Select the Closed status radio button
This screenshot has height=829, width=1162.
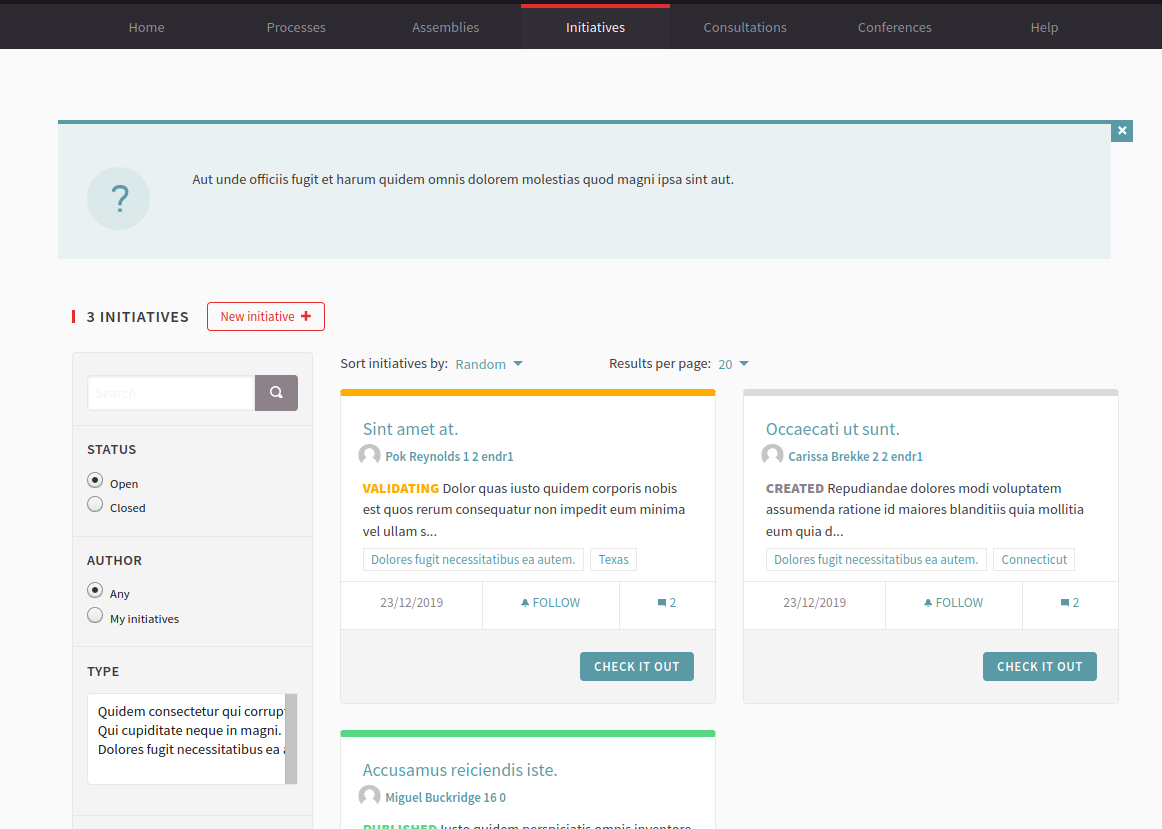pos(95,505)
